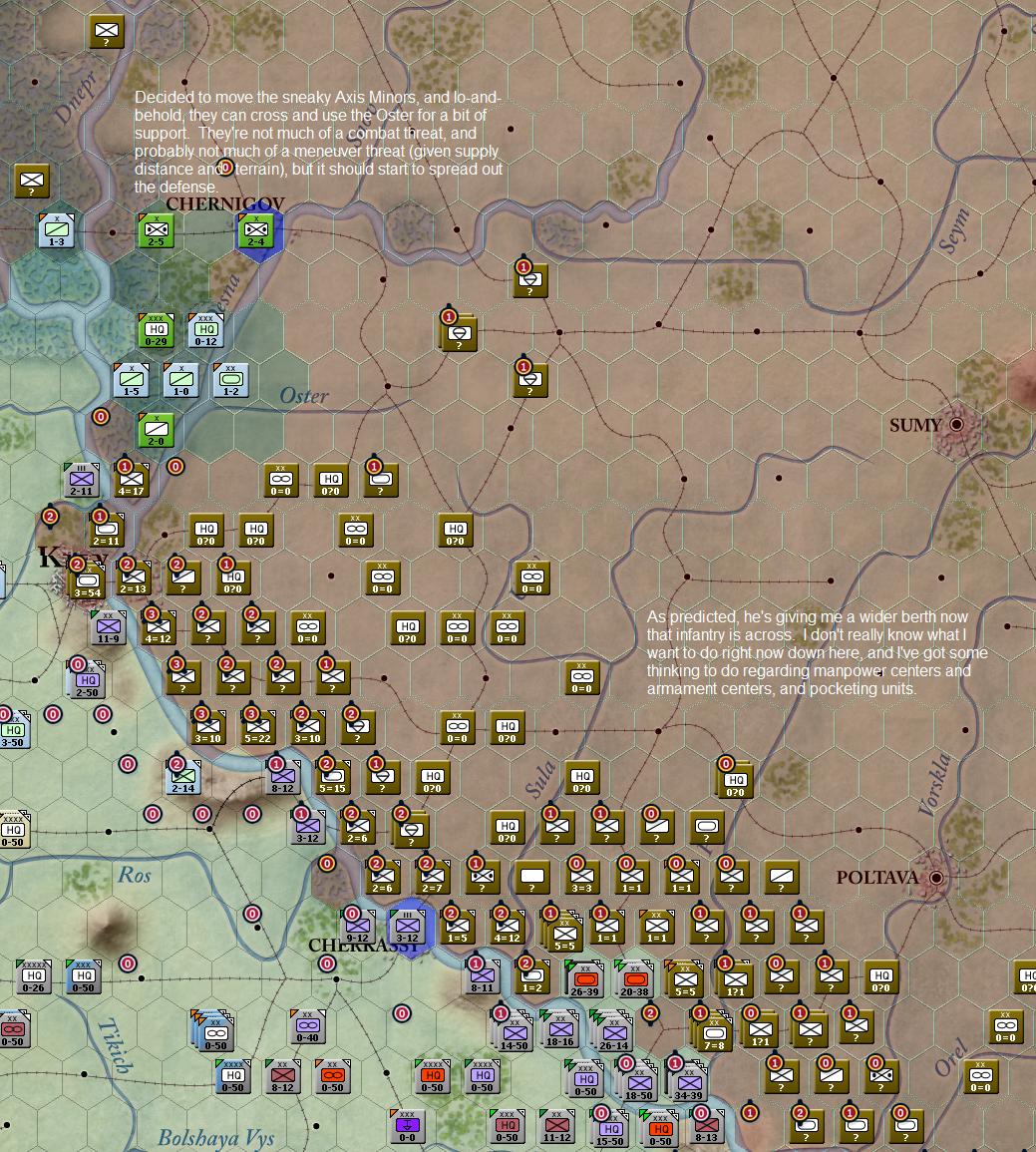This screenshot has height=1152, width=1036.
Task: Click the SUMY city marker
Action: (956, 425)
